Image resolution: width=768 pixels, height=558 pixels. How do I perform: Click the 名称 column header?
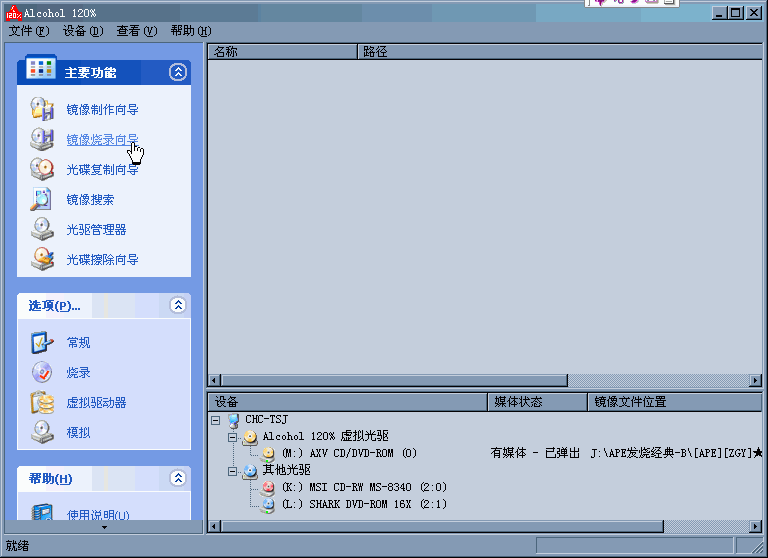coord(280,51)
